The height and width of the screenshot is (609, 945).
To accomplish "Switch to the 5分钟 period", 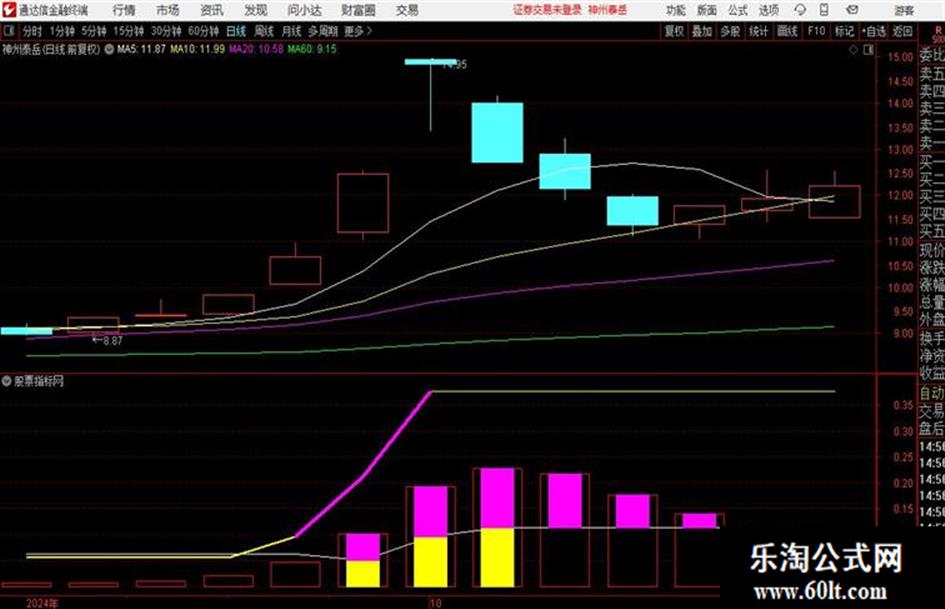I will point(94,31).
